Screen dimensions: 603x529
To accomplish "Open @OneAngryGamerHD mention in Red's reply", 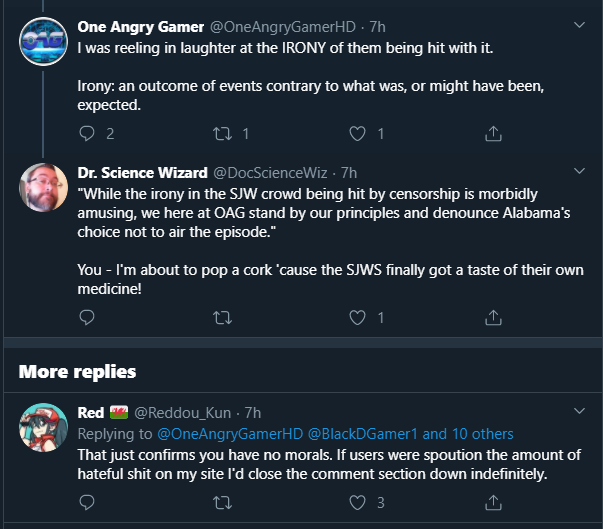I will [230, 434].
